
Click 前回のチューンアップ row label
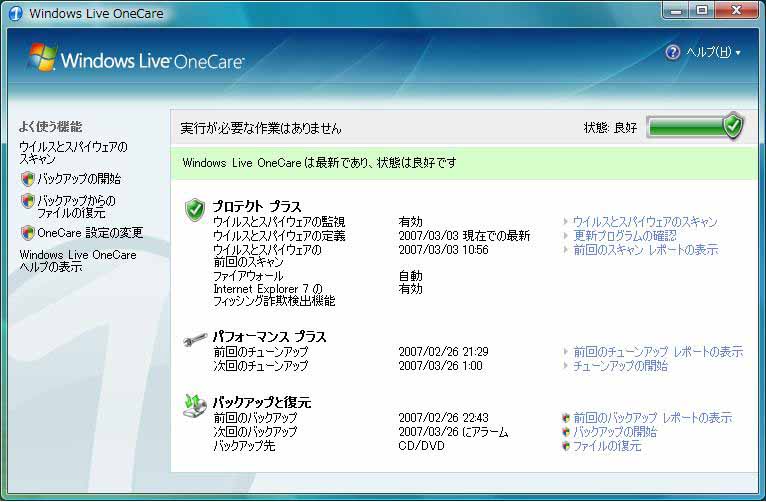pos(261,352)
